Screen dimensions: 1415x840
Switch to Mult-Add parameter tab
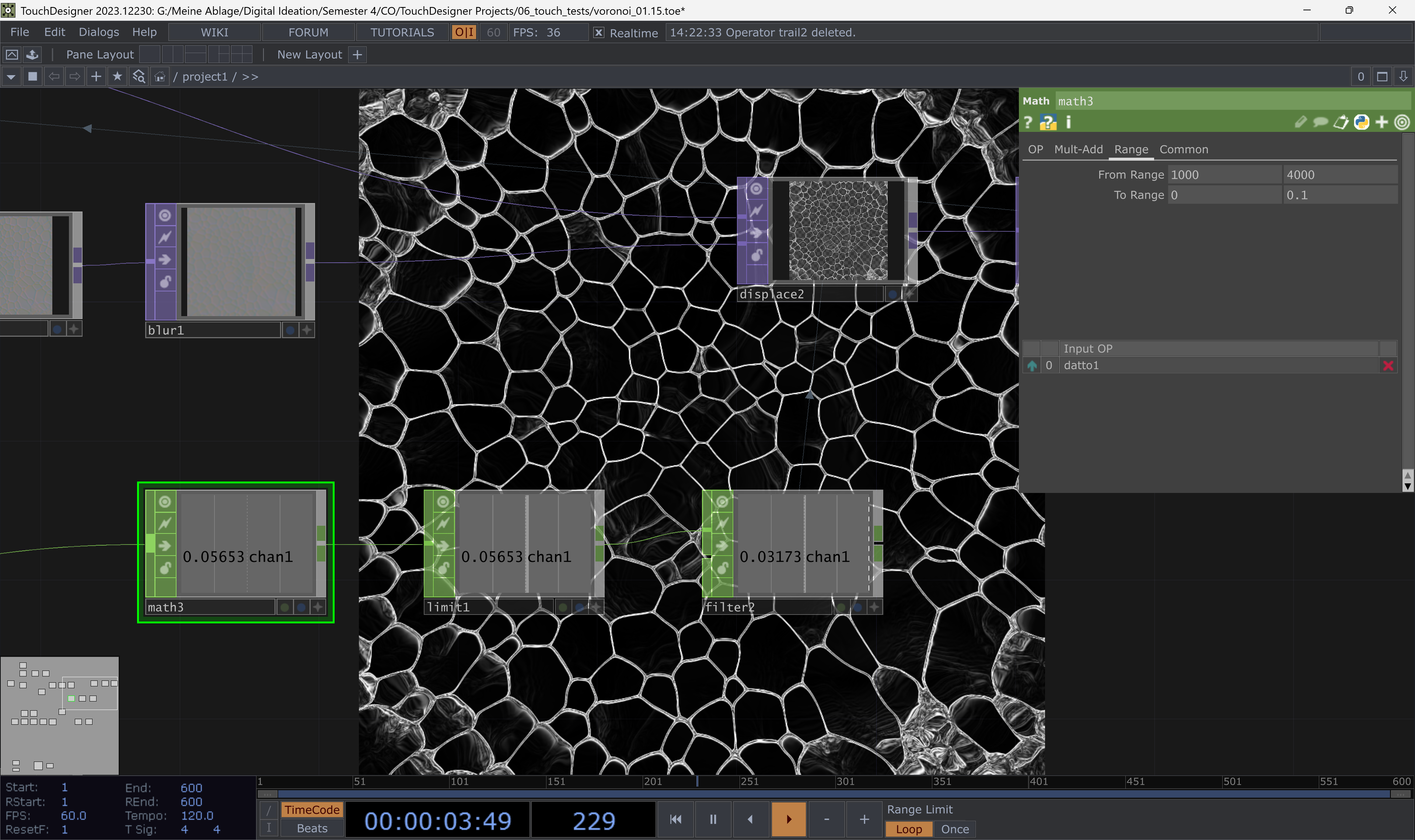coord(1078,150)
